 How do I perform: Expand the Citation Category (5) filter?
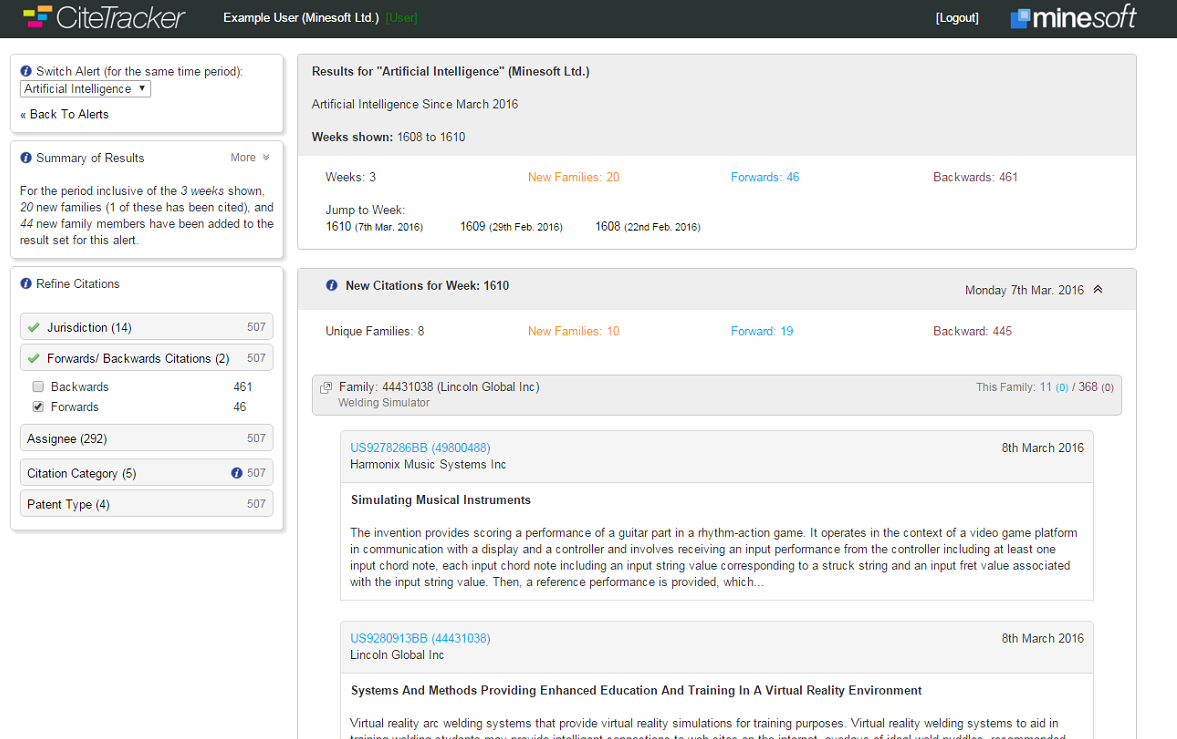[146, 473]
